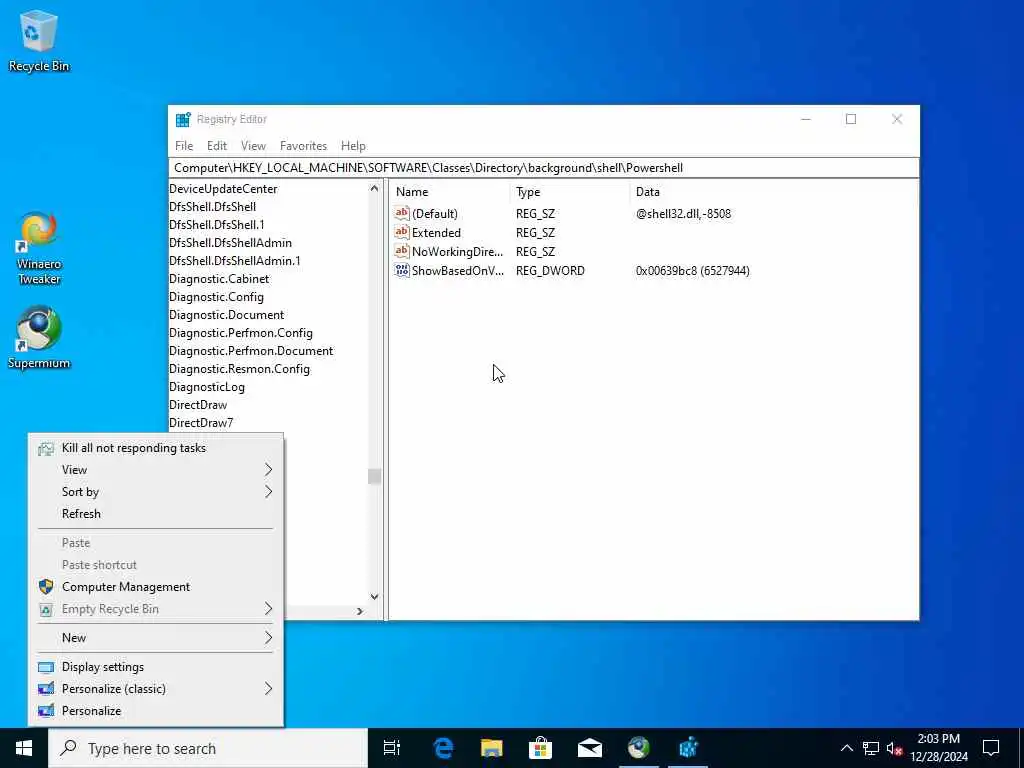Open Winaero Tweaker desktop shortcut
This screenshot has height=768, width=1024.
tap(39, 248)
